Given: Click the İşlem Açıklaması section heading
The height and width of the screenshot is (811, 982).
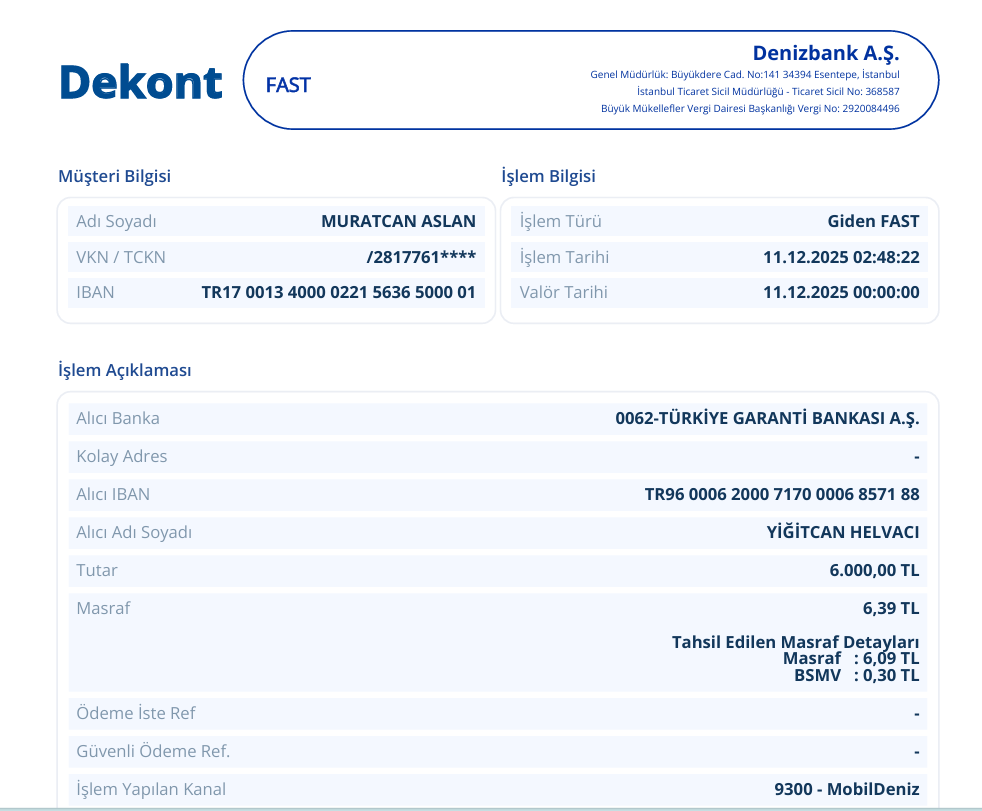Looking at the screenshot, I should click(x=125, y=370).
